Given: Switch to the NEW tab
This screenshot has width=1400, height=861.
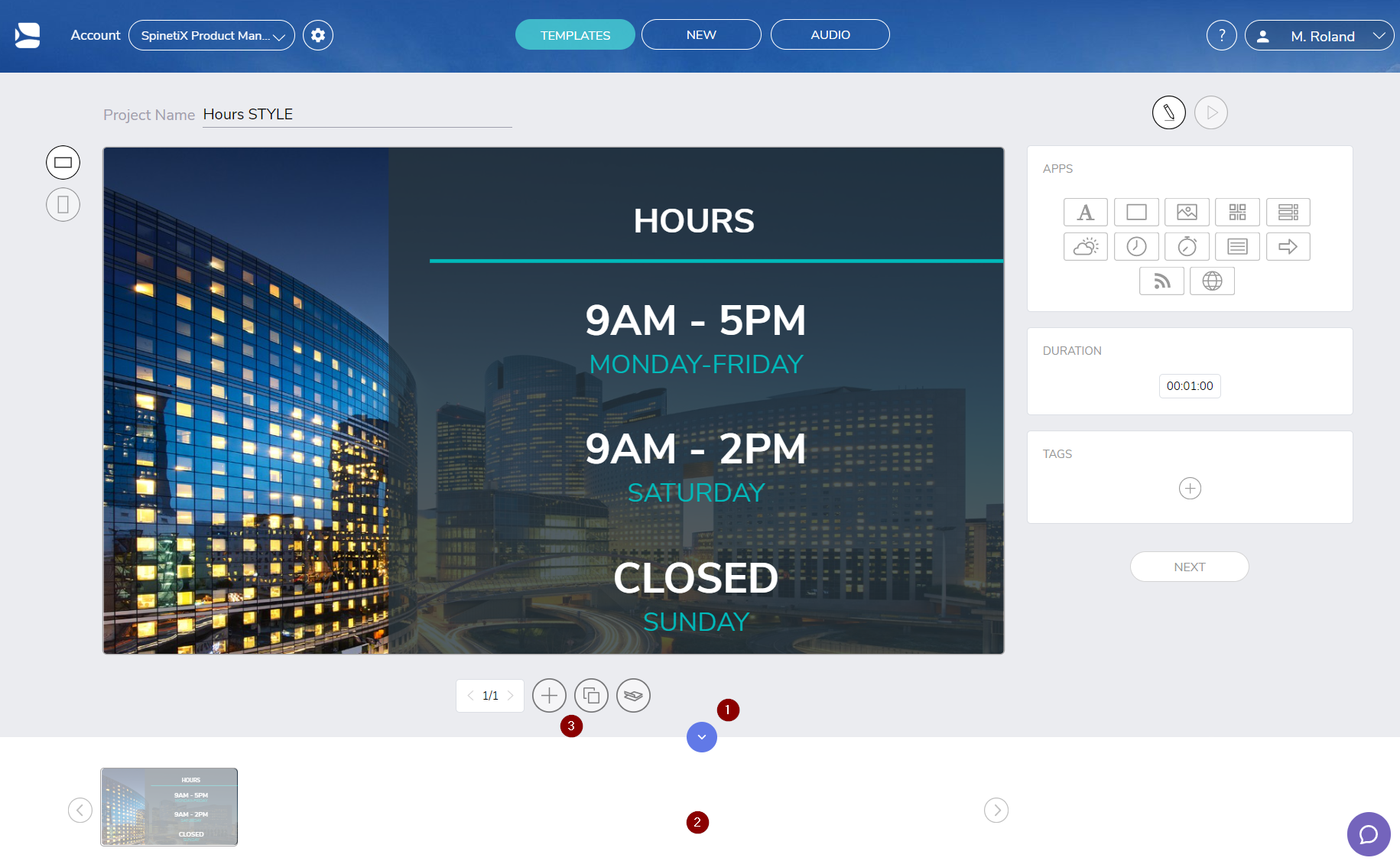Looking at the screenshot, I should point(701,34).
